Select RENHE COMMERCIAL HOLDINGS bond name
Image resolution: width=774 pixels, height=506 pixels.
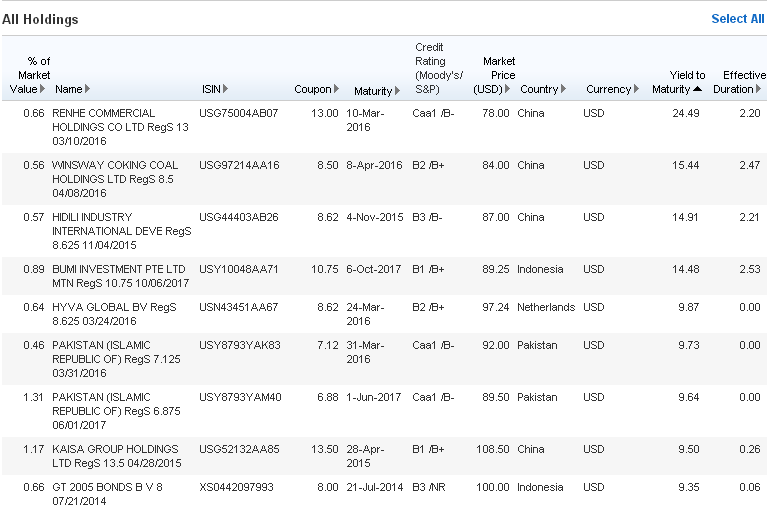(x=120, y=127)
